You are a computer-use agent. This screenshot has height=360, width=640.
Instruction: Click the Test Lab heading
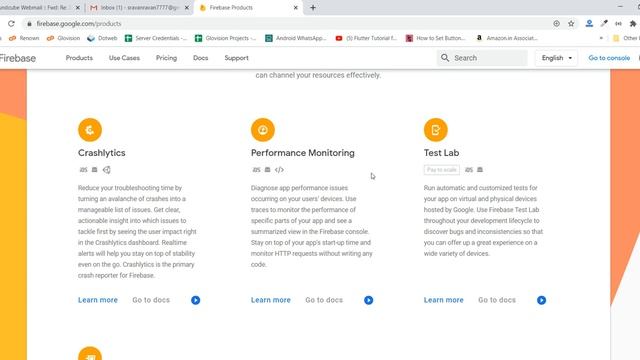pos(441,153)
